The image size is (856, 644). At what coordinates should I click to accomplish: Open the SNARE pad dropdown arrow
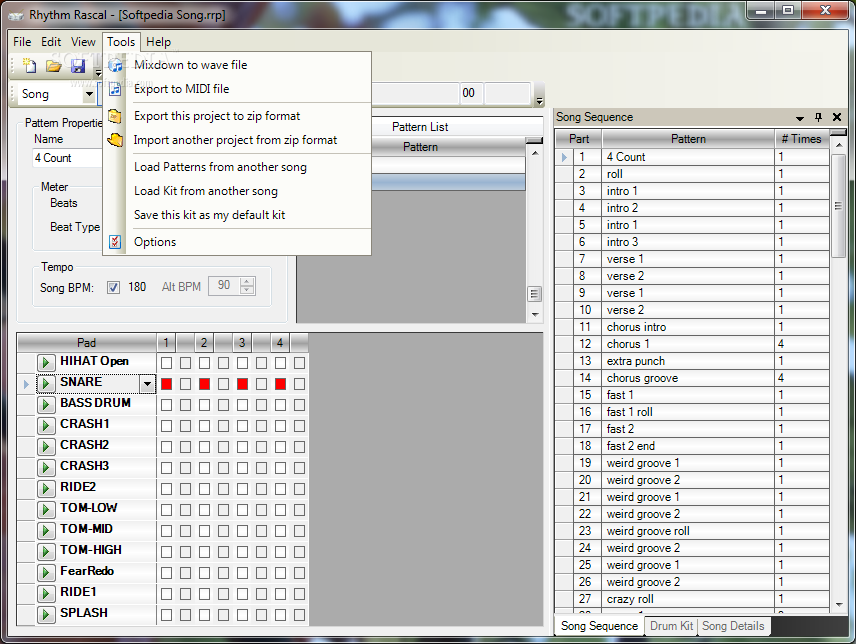click(x=147, y=384)
